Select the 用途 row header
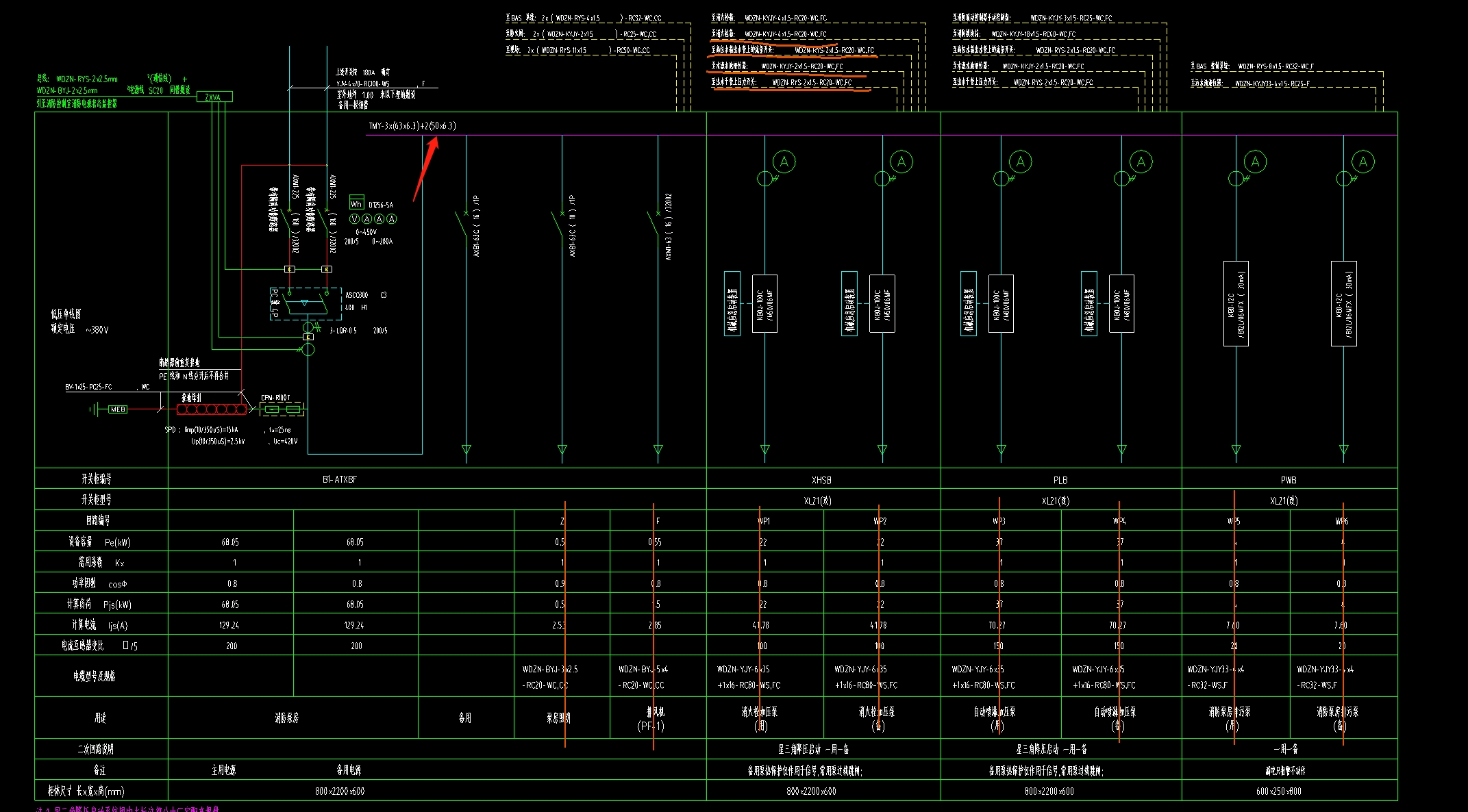The image size is (1468, 812). pyautogui.click(x=101, y=718)
